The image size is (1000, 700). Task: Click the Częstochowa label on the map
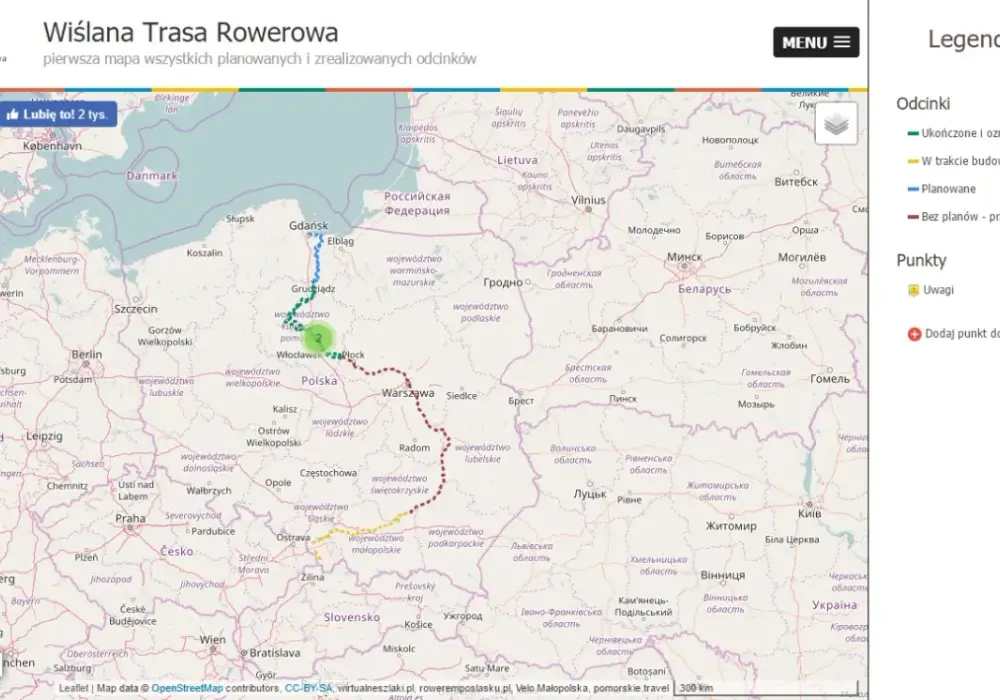pyautogui.click(x=328, y=473)
